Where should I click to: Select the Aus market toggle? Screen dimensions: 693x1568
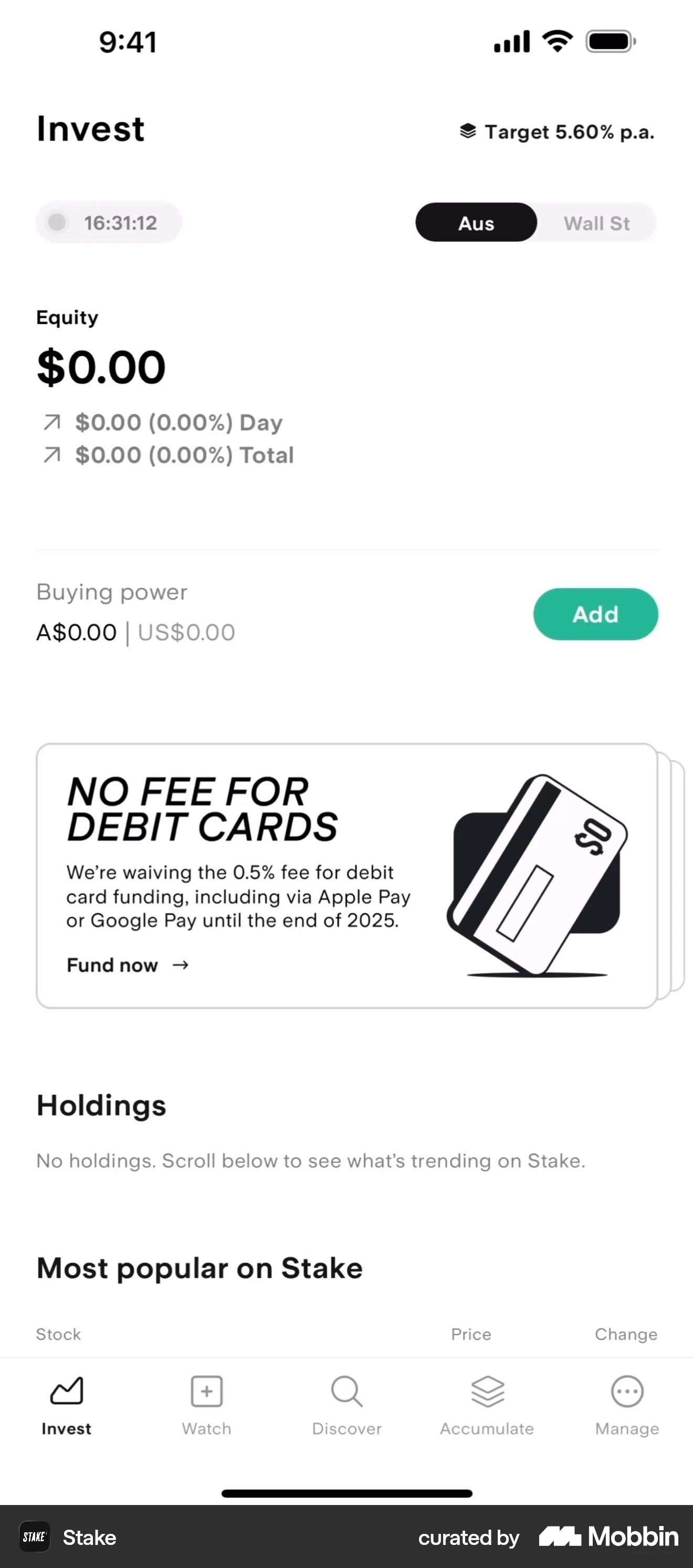[476, 223]
